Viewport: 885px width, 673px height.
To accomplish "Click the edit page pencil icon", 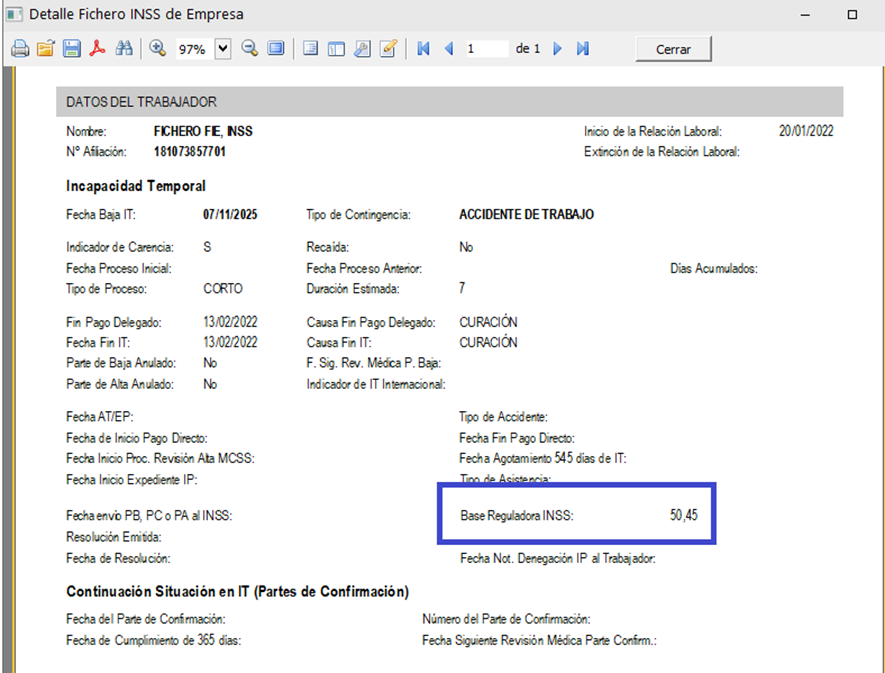I will (x=389, y=49).
